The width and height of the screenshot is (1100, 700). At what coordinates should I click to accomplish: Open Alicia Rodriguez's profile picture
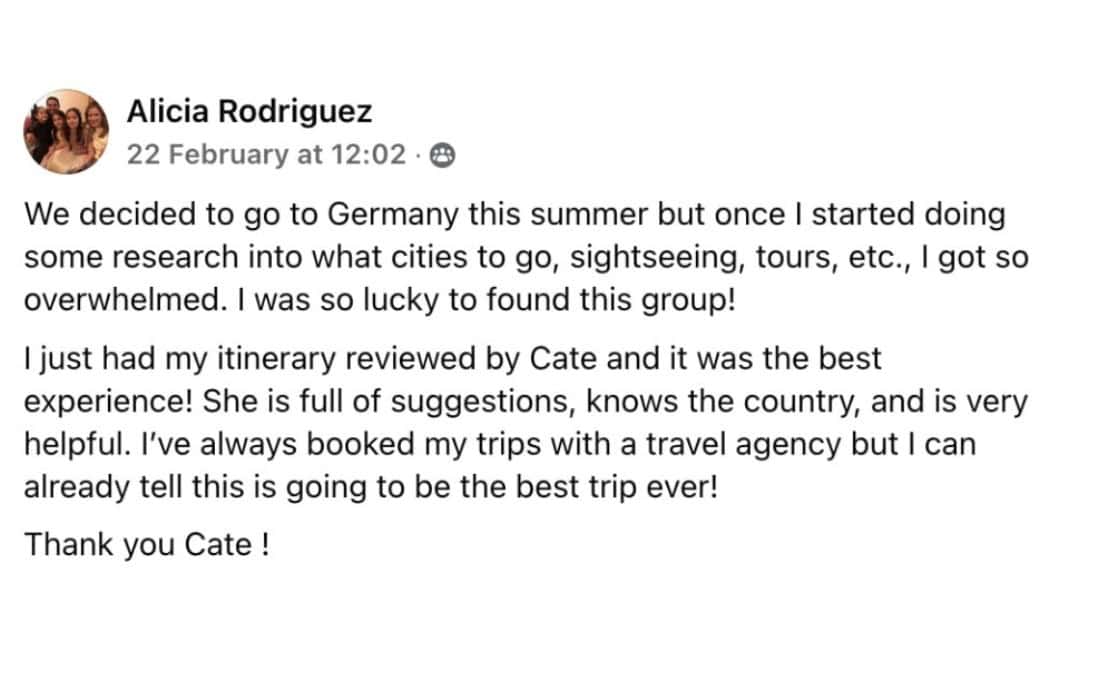tap(67, 131)
